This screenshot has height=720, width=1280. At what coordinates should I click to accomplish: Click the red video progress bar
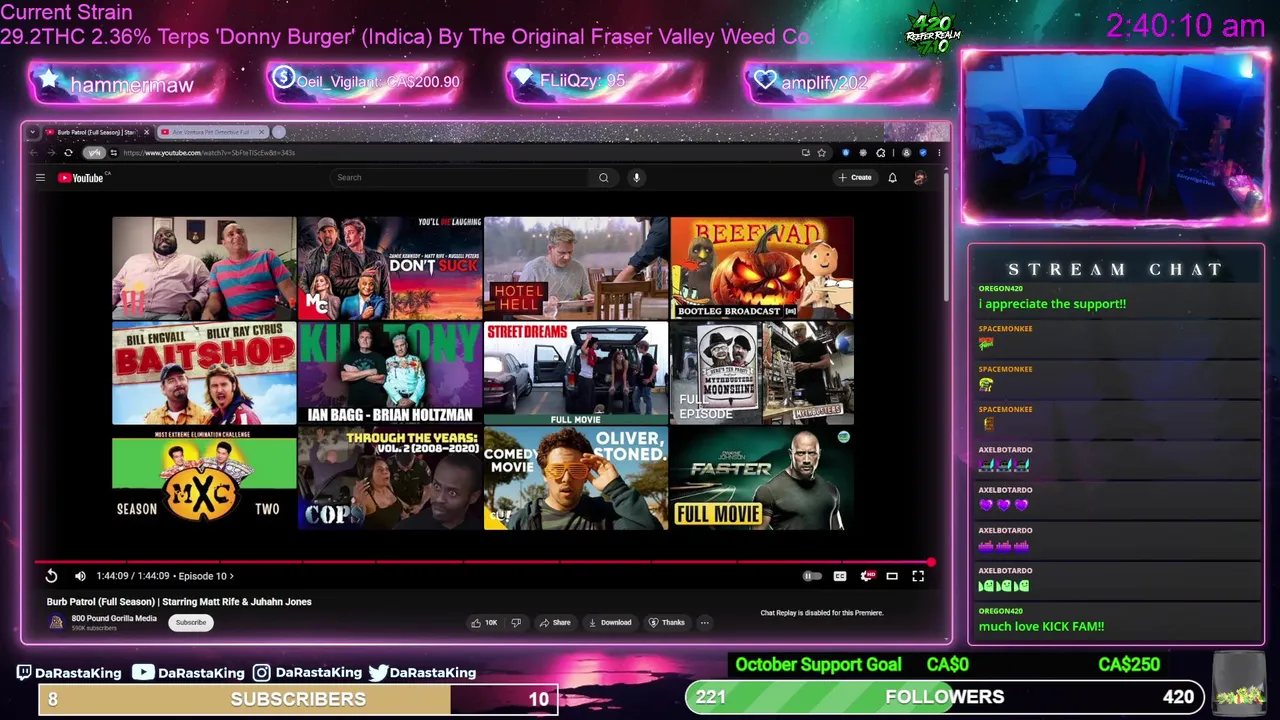pyautogui.click(x=484, y=562)
